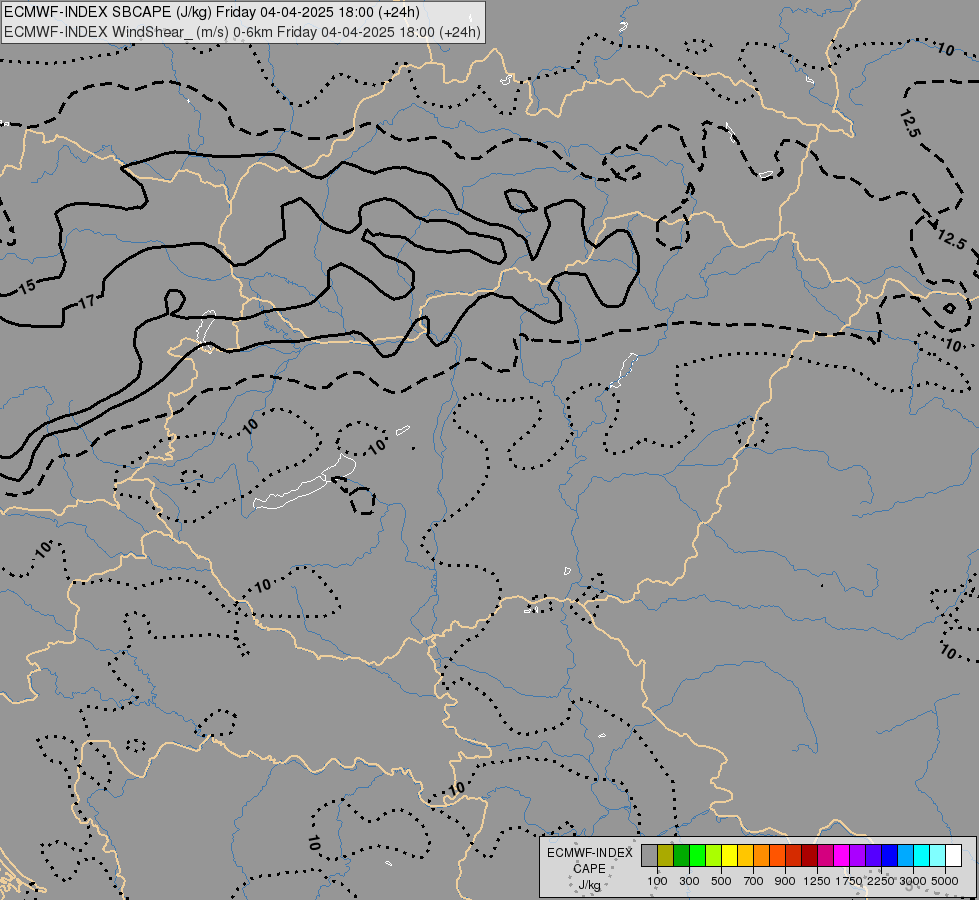The image size is (979, 900).
Task: Select the white swatch in CAPE legend
Action: (x=953, y=855)
